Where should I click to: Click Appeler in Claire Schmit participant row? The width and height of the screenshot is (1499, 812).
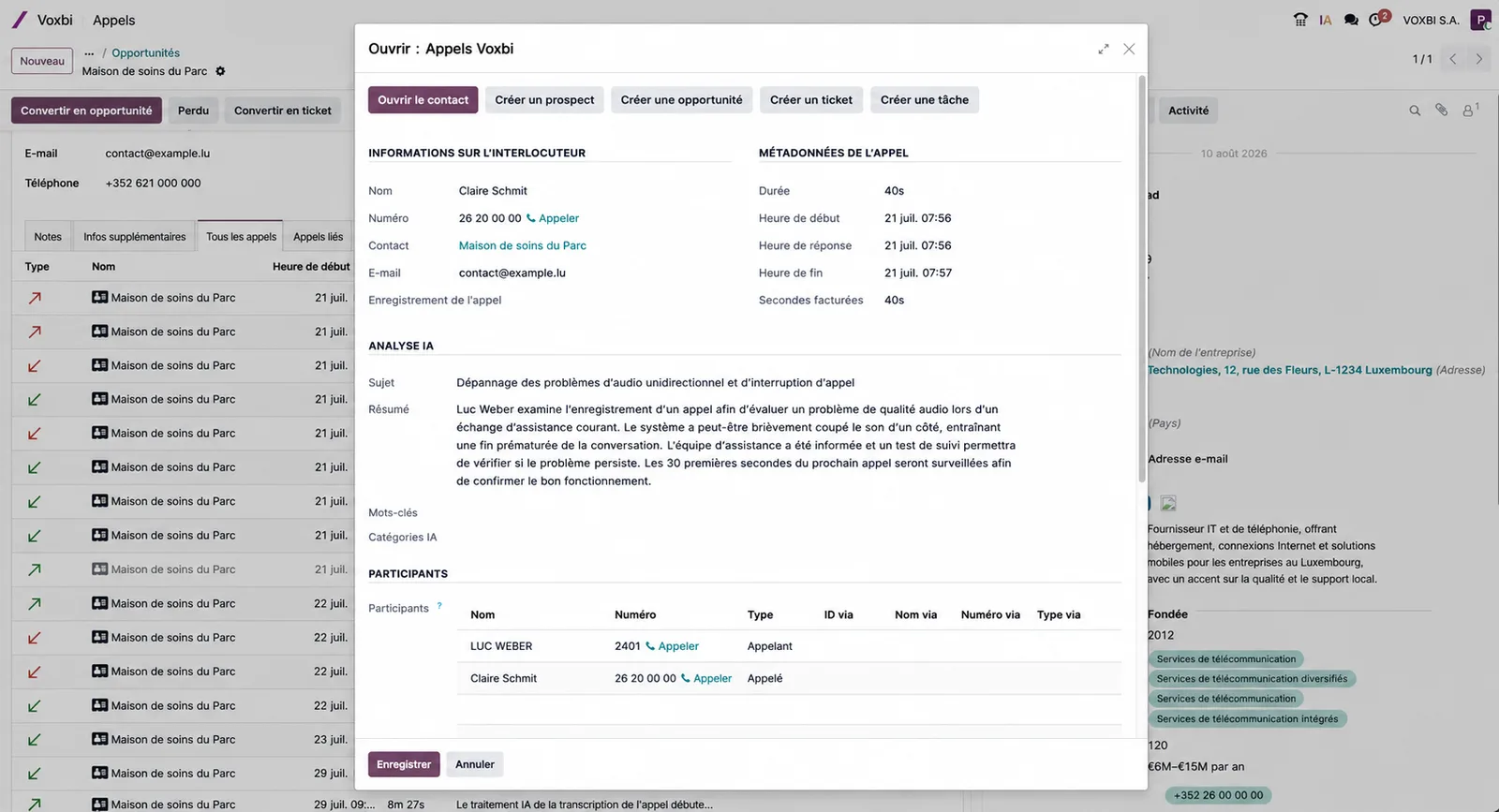tap(706, 678)
